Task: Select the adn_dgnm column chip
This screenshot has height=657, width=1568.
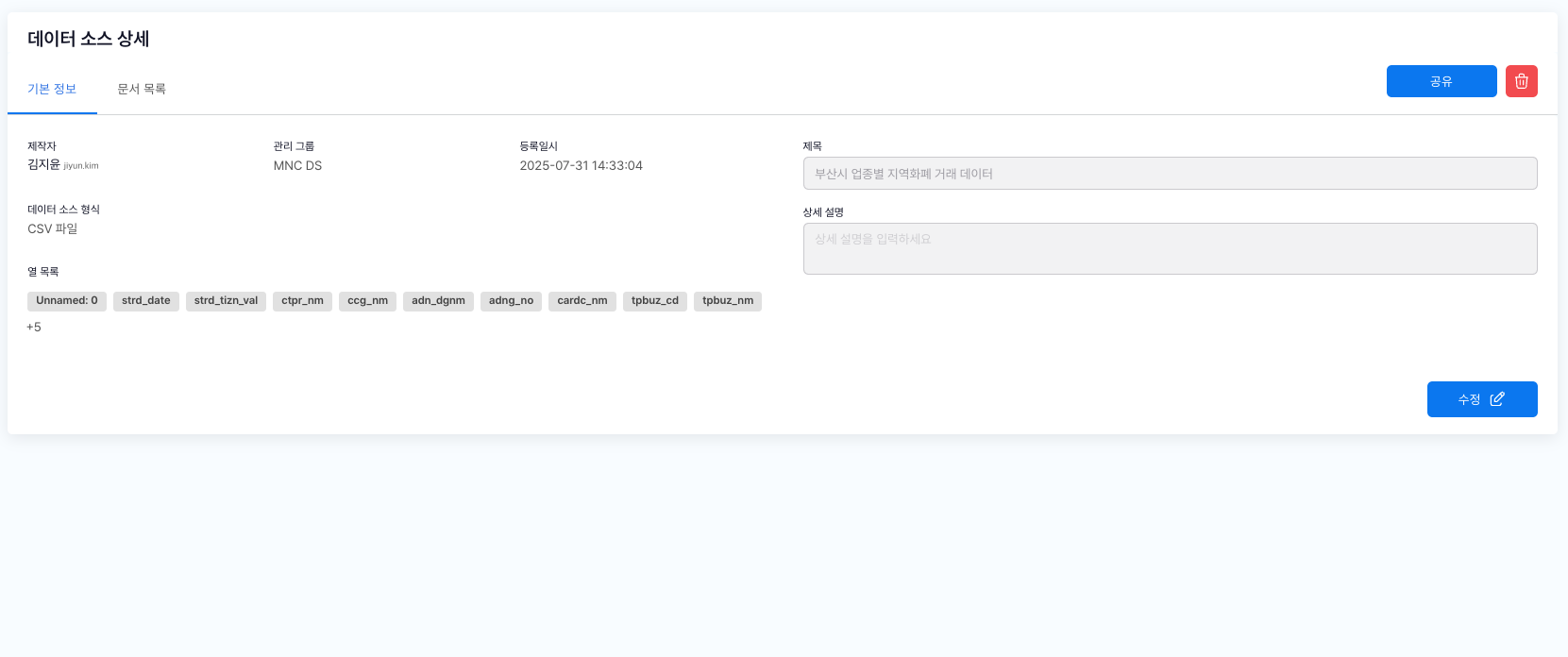Action: point(438,301)
